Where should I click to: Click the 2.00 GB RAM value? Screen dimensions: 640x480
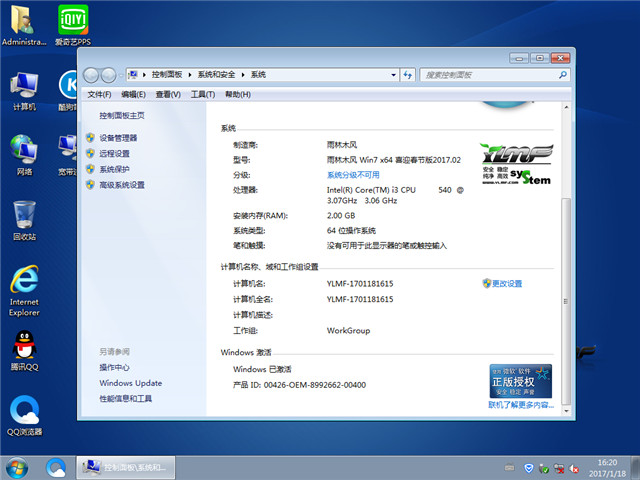341,215
